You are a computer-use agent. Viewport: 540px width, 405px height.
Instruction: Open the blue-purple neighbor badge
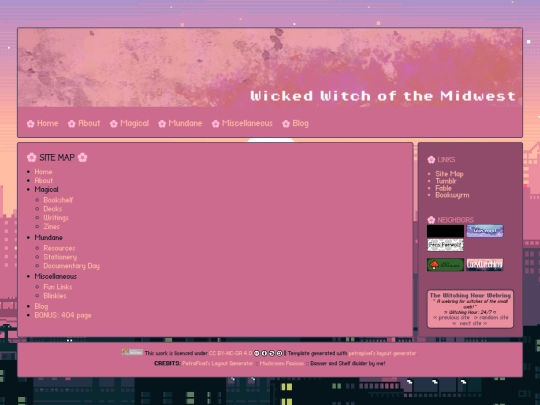pos(485,231)
